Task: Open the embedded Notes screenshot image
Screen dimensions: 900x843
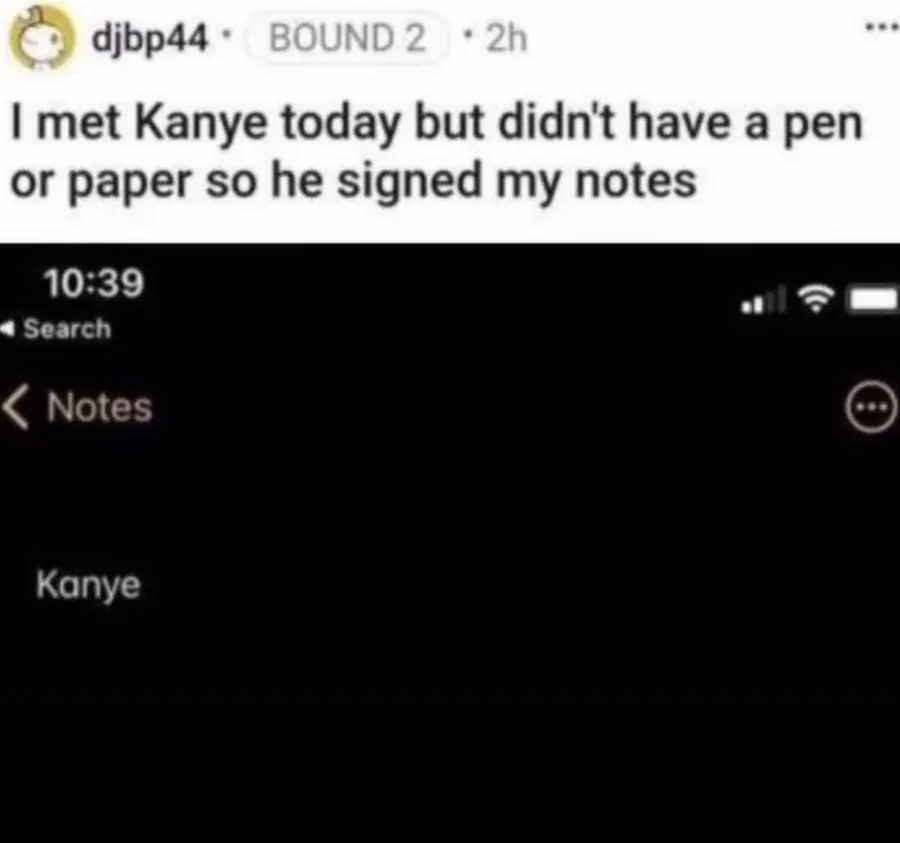Action: click(x=450, y=543)
